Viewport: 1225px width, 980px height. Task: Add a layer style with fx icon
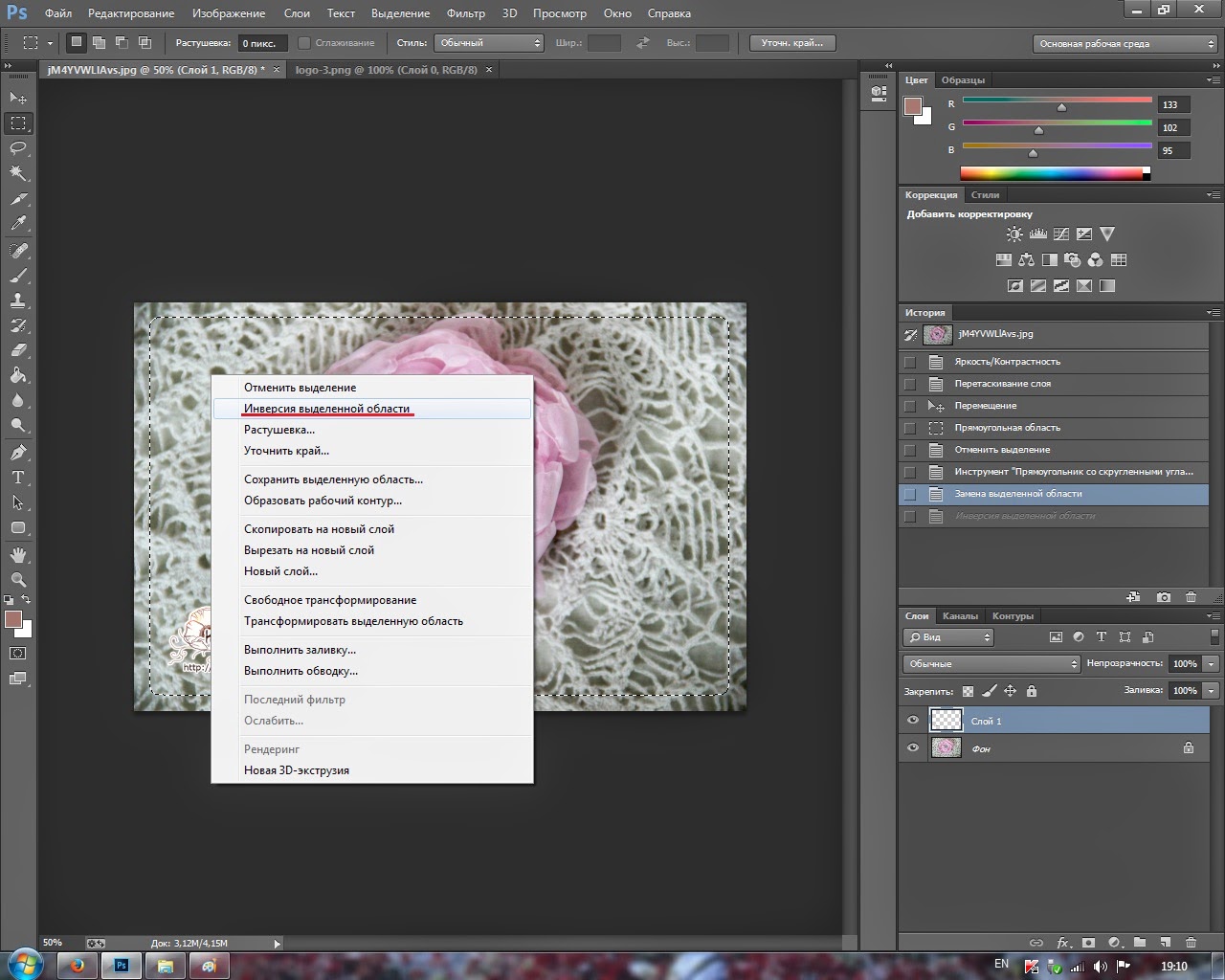pyautogui.click(x=1063, y=943)
